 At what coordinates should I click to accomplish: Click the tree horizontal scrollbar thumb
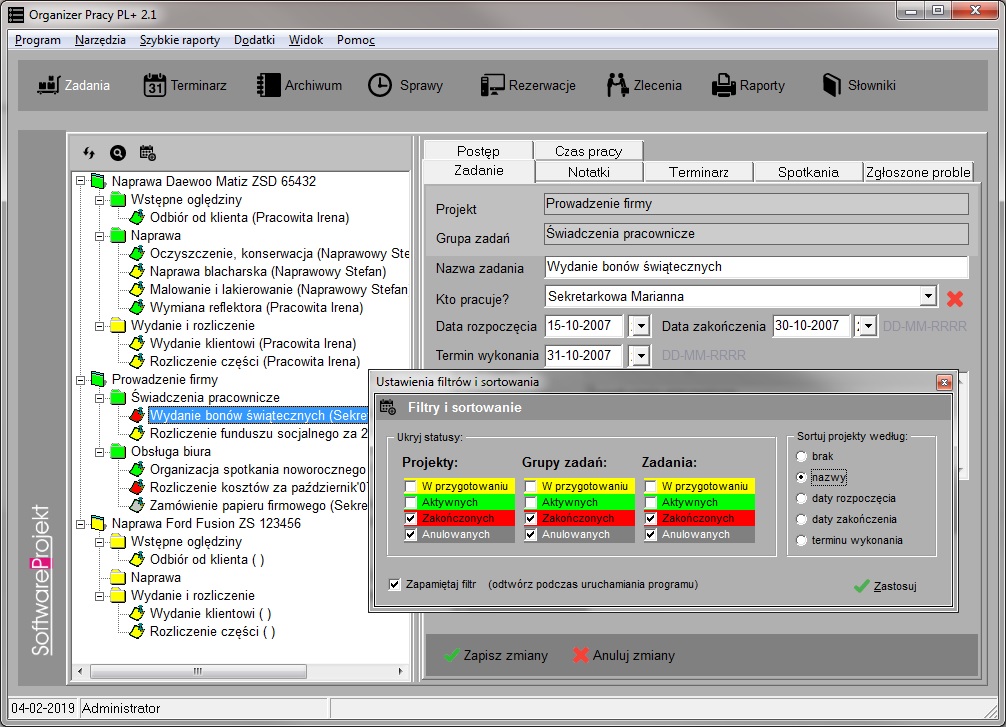pyautogui.click(x=198, y=671)
